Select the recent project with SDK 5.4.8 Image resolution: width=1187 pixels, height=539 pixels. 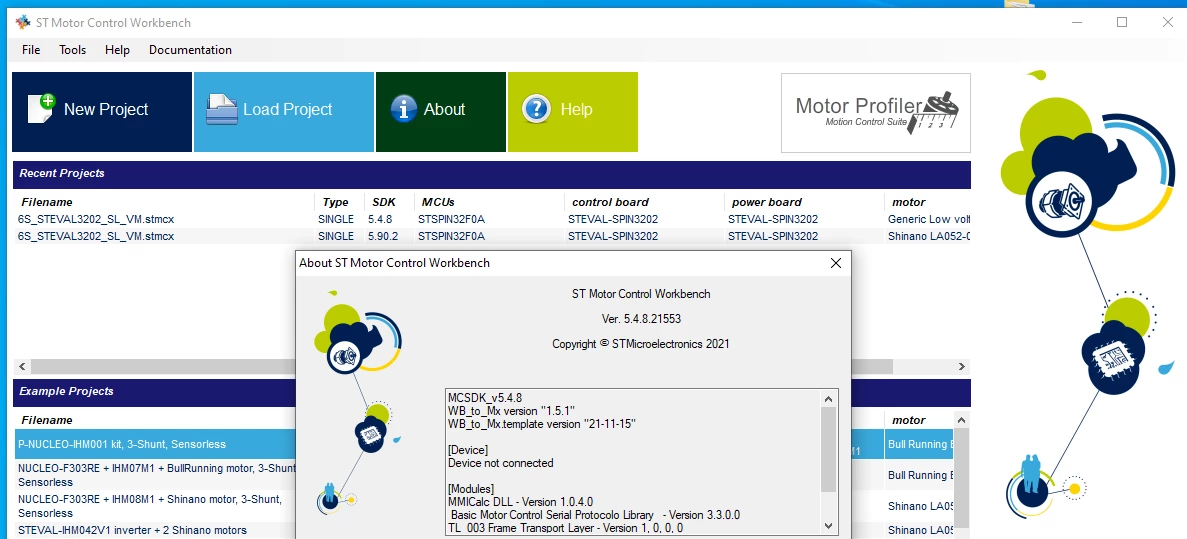click(x=492, y=219)
